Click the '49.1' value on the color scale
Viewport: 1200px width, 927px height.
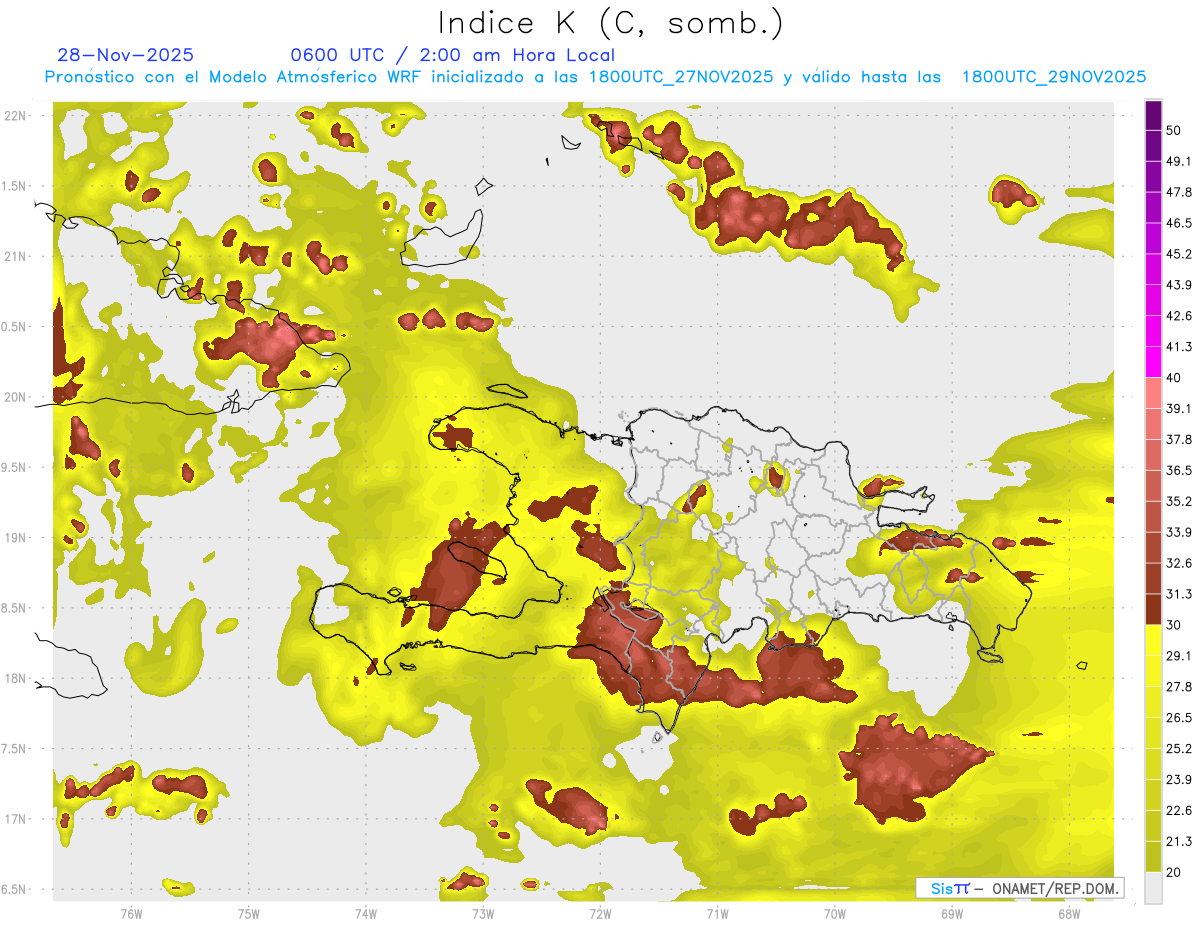1178,161
